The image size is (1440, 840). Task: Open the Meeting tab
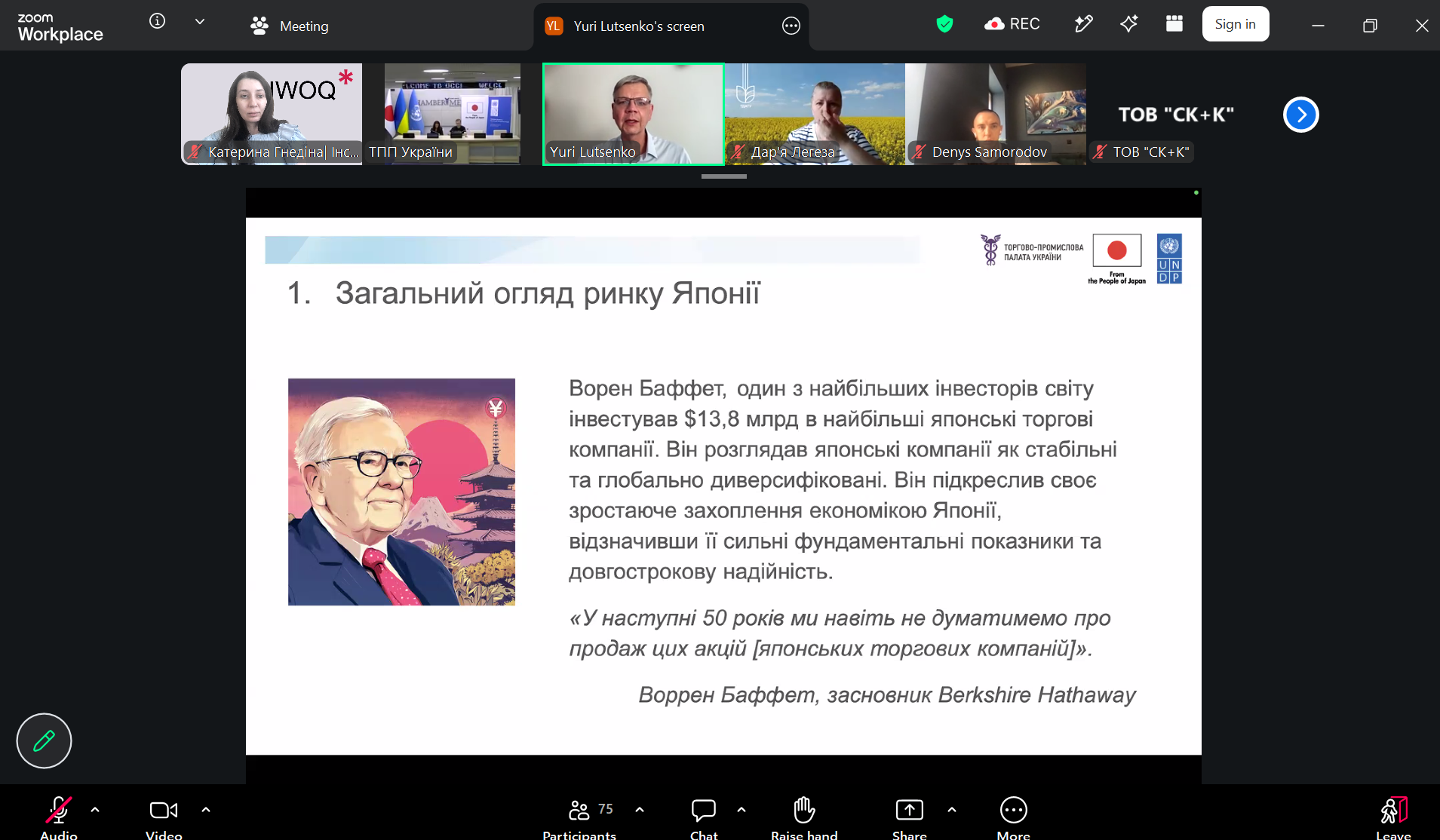[x=290, y=26]
